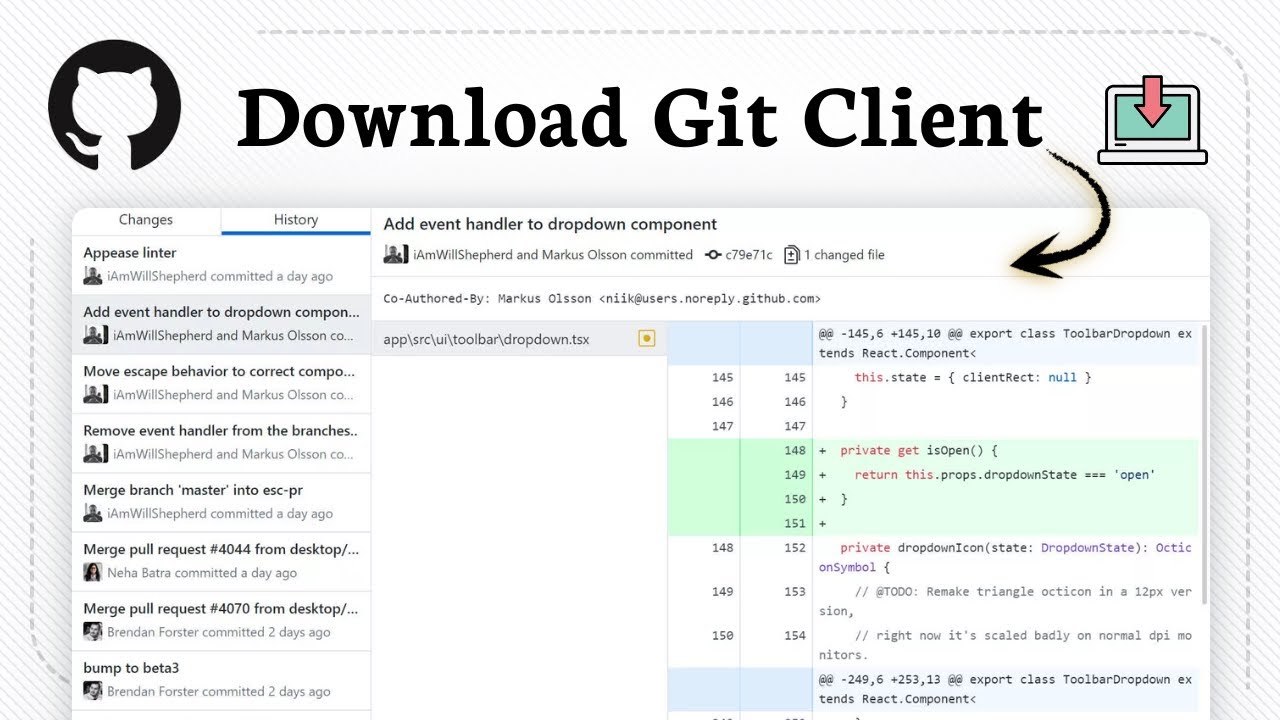Select 'Merge pull request #4044' commit
Image resolution: width=1280 pixels, height=720 pixels.
click(221, 561)
